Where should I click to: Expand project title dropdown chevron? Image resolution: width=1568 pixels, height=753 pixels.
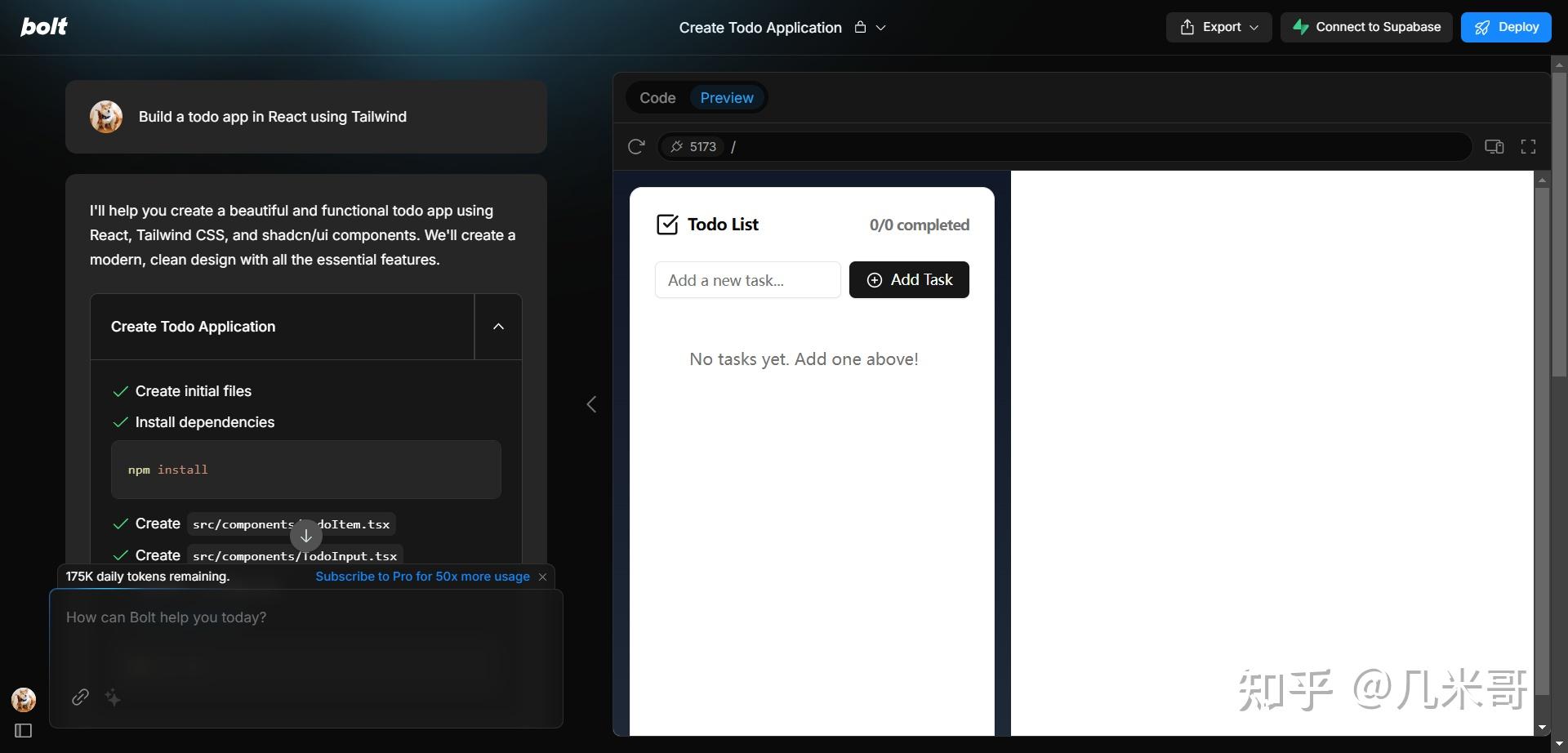point(881,28)
